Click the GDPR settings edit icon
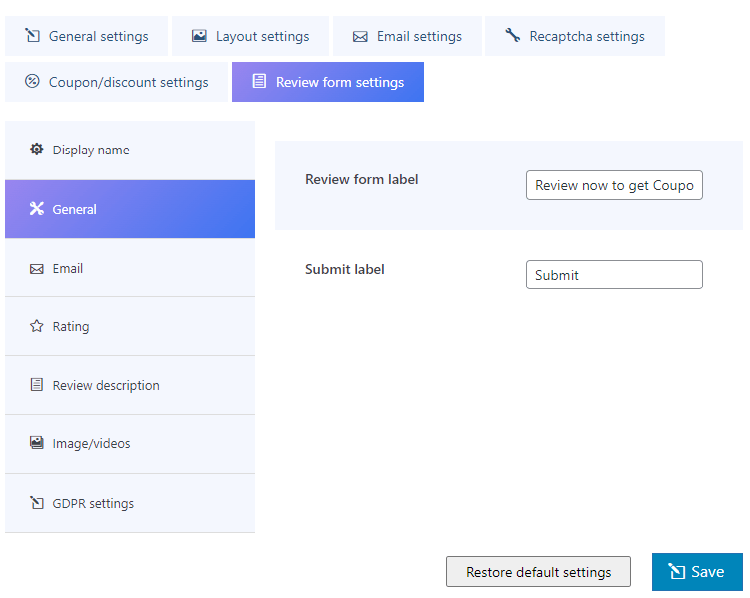Viewport: 750px width, 598px height. 37,503
